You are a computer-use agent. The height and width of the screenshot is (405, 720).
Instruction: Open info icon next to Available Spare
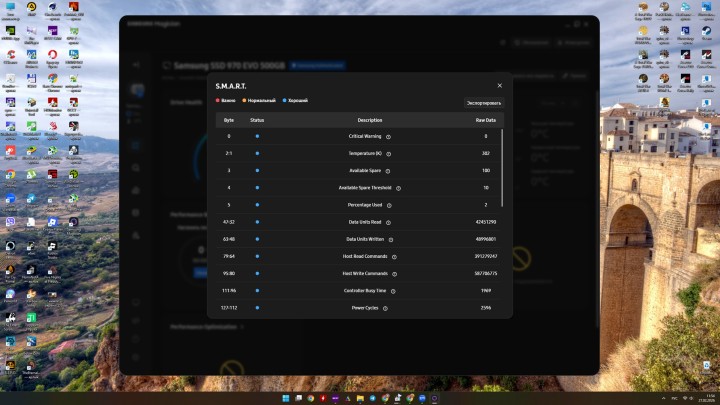click(x=388, y=171)
